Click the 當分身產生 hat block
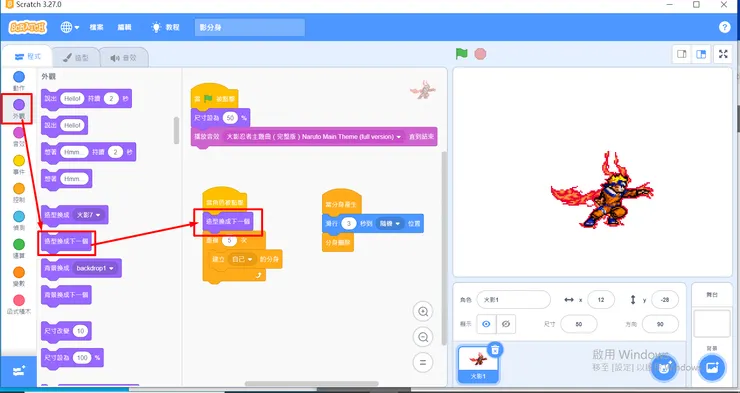The image size is (740, 393). click(342, 201)
